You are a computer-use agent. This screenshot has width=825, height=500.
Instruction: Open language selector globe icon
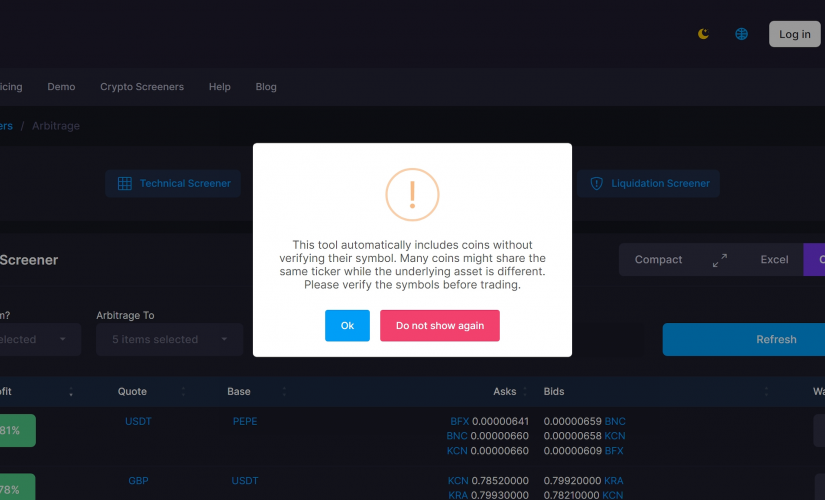(x=741, y=34)
